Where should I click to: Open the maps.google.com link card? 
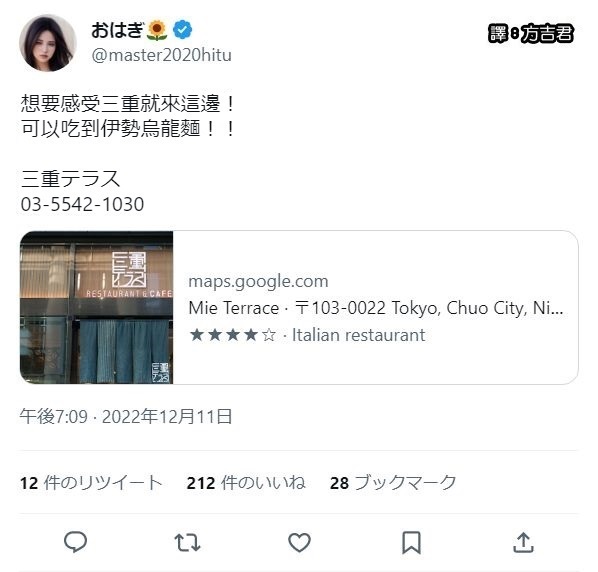(299, 307)
